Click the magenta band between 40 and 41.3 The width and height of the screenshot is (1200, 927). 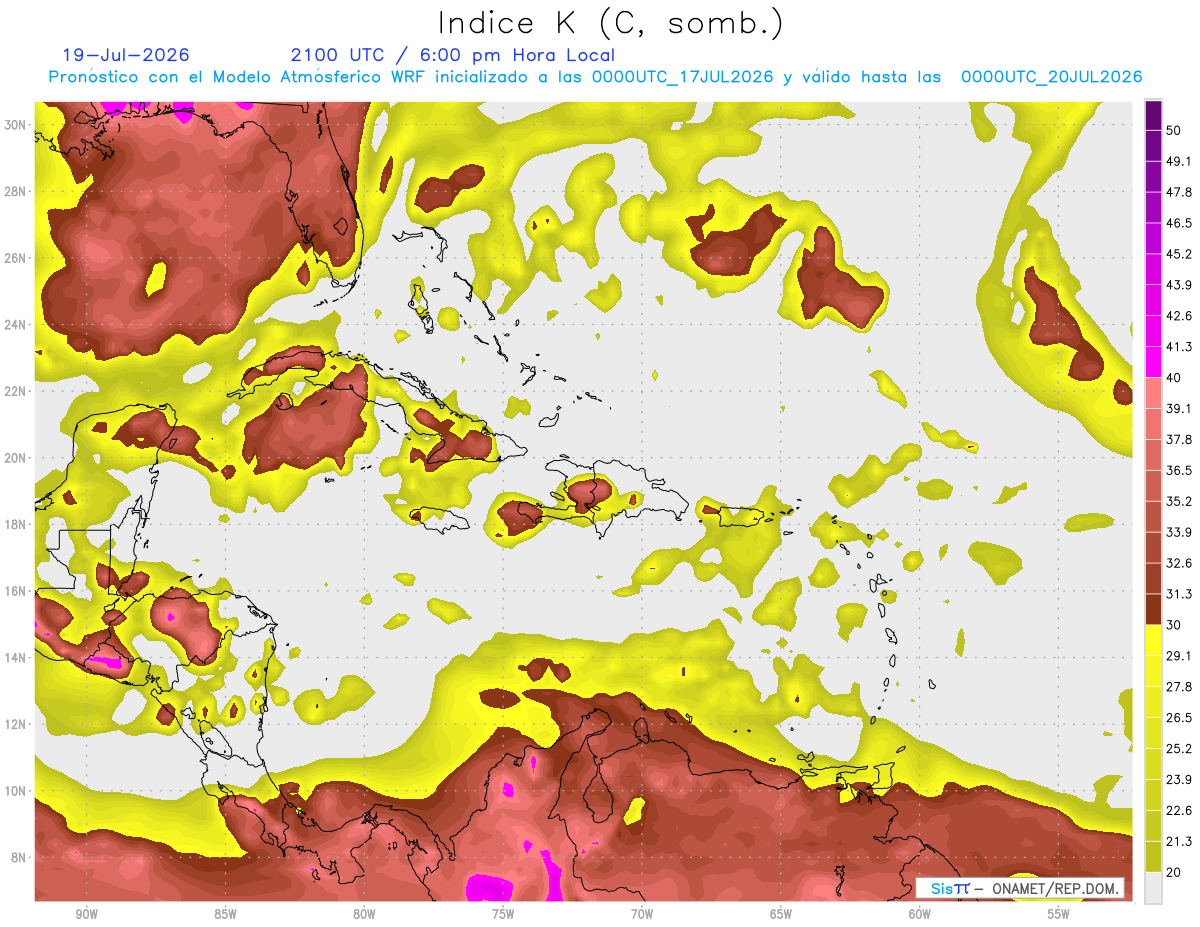pos(1153,362)
